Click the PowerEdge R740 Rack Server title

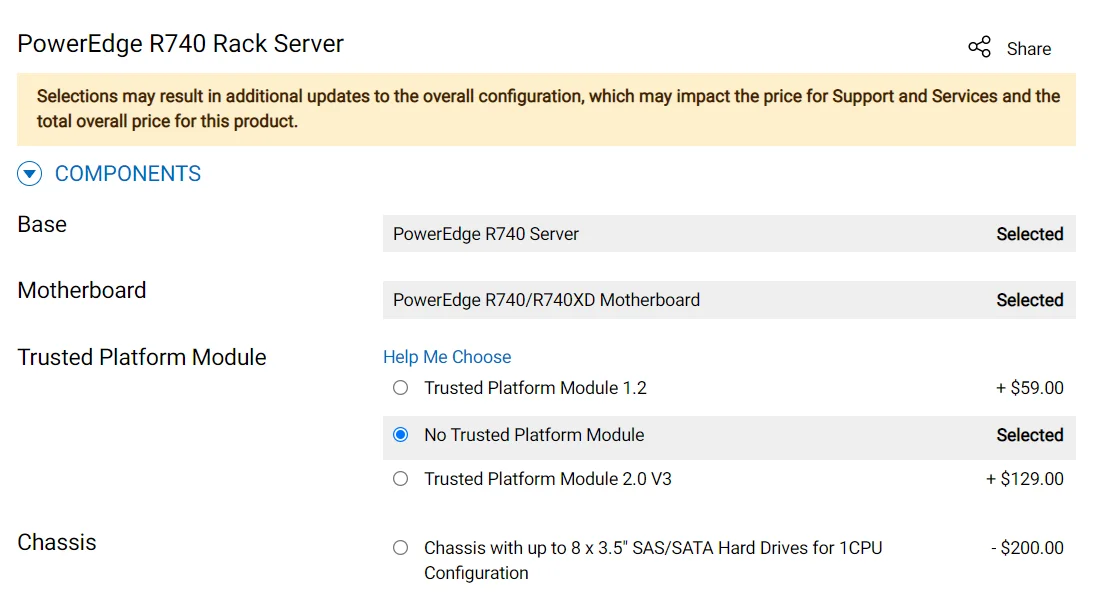pyautogui.click(x=181, y=44)
